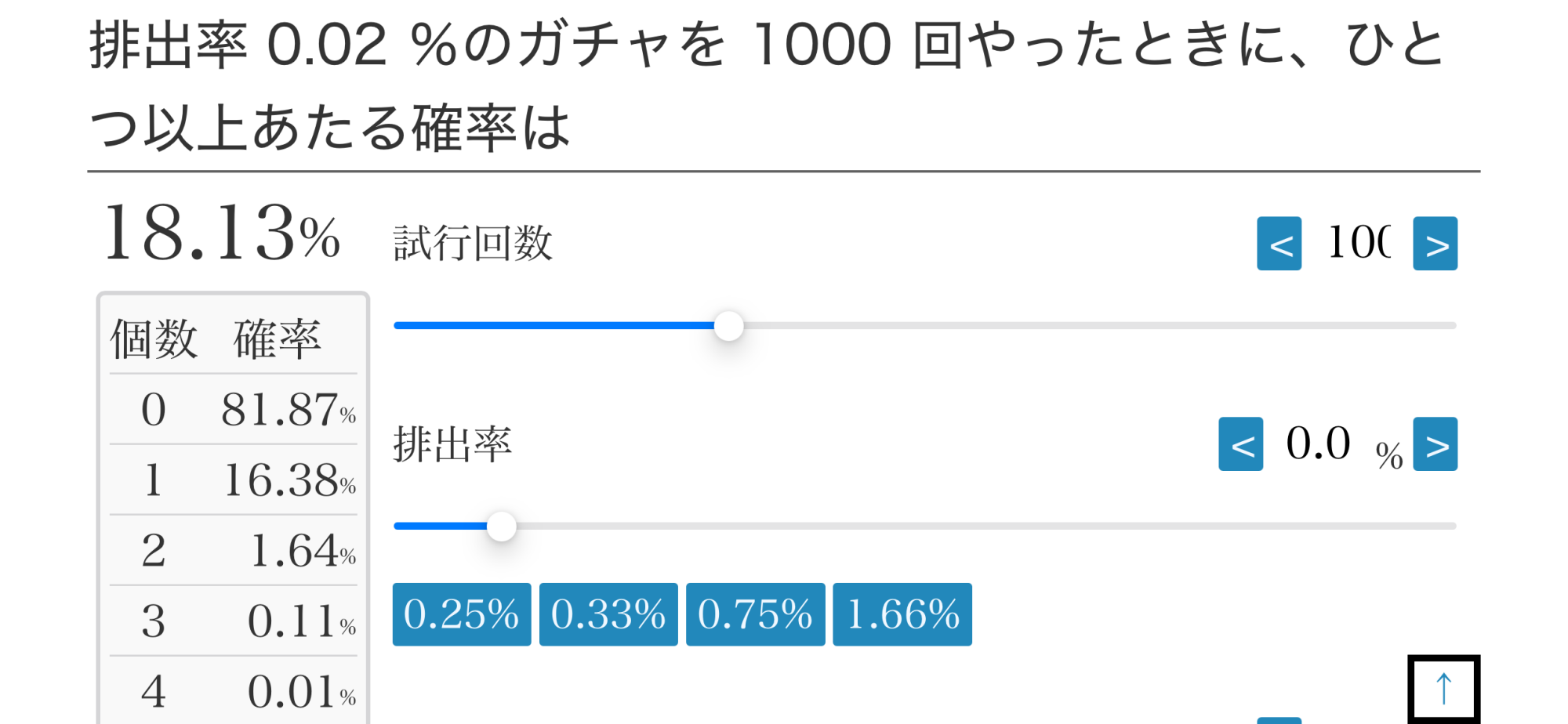Click the drop rate percentage field
This screenshot has width=1568, height=724.
1319,443
